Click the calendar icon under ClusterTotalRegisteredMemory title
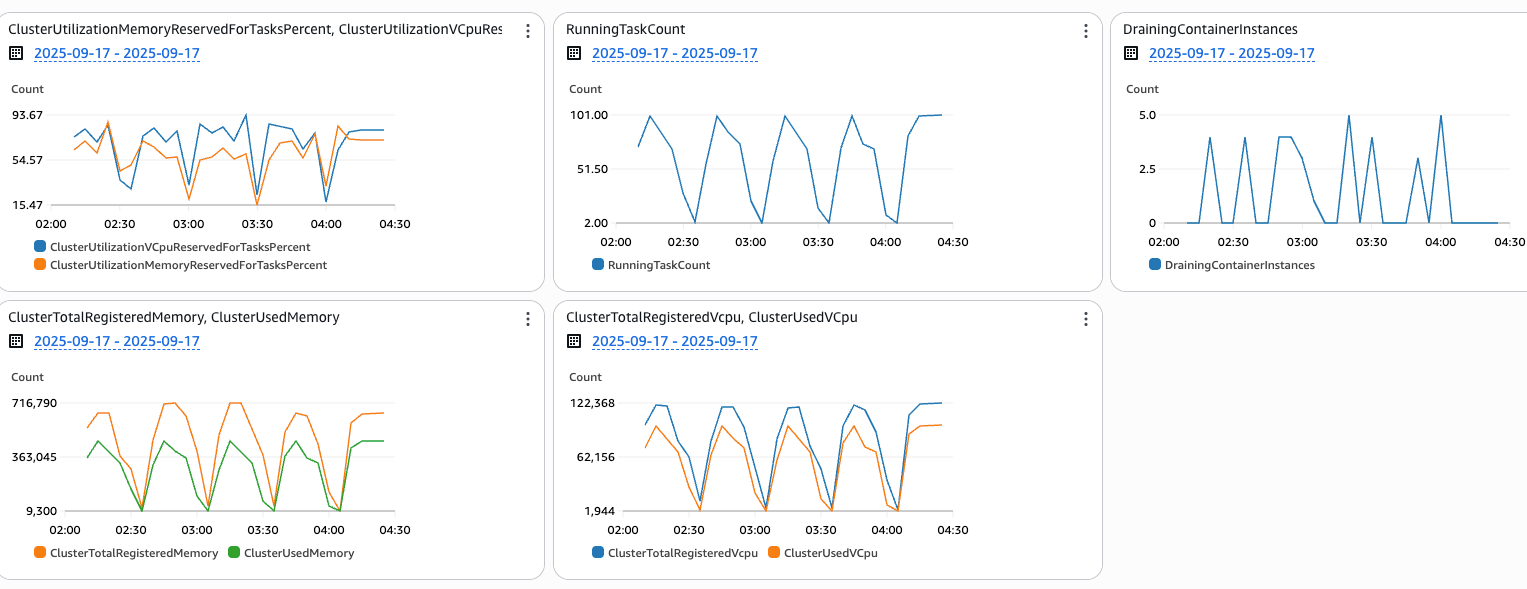 pyautogui.click(x=16, y=342)
